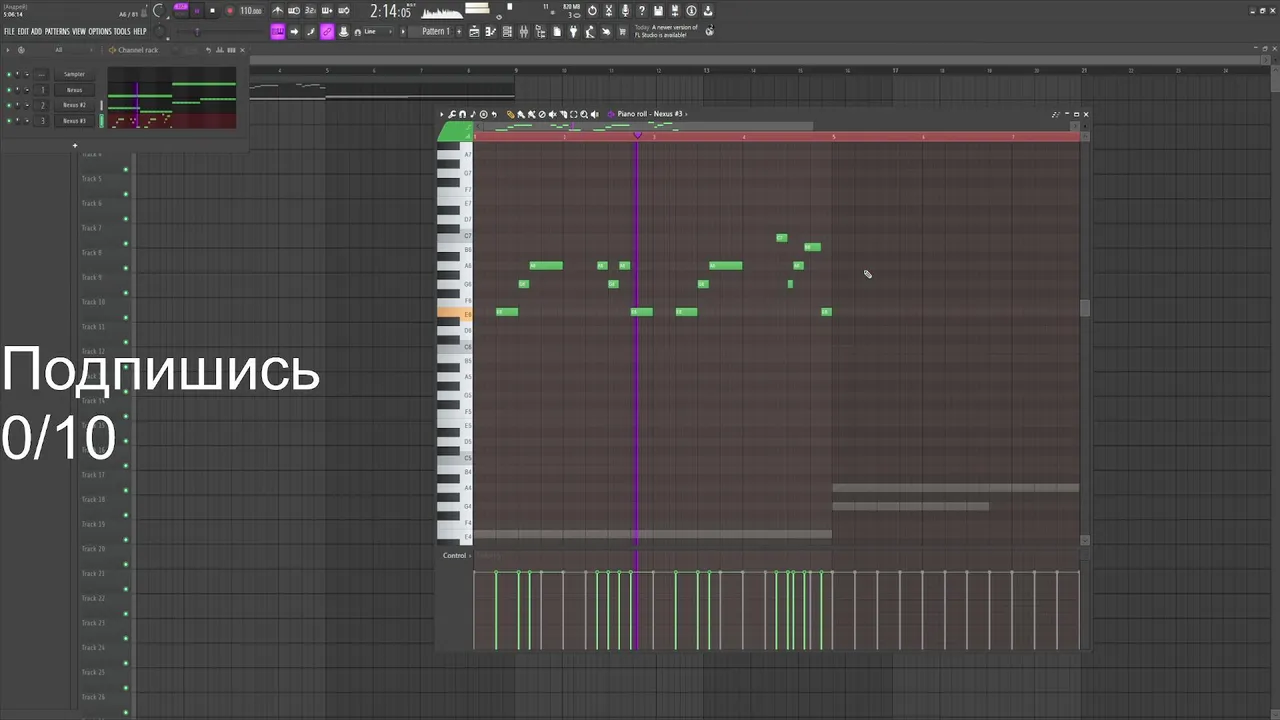Click the microphone recording icon
This screenshot has height=720, width=1280.
pyautogui.click(x=625, y=11)
